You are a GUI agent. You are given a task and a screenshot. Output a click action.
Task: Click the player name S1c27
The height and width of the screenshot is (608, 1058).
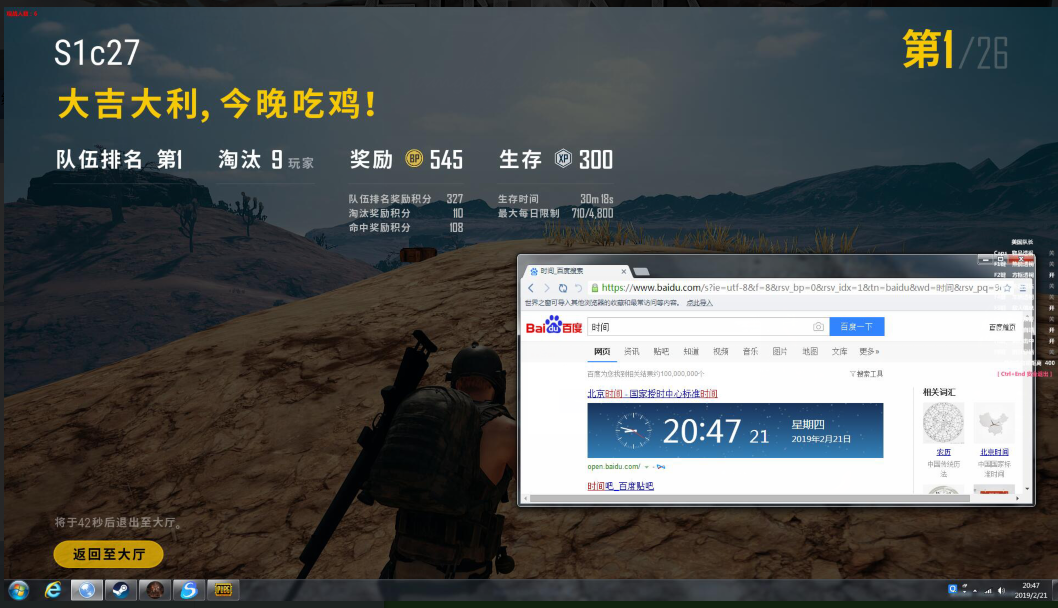pos(97,53)
